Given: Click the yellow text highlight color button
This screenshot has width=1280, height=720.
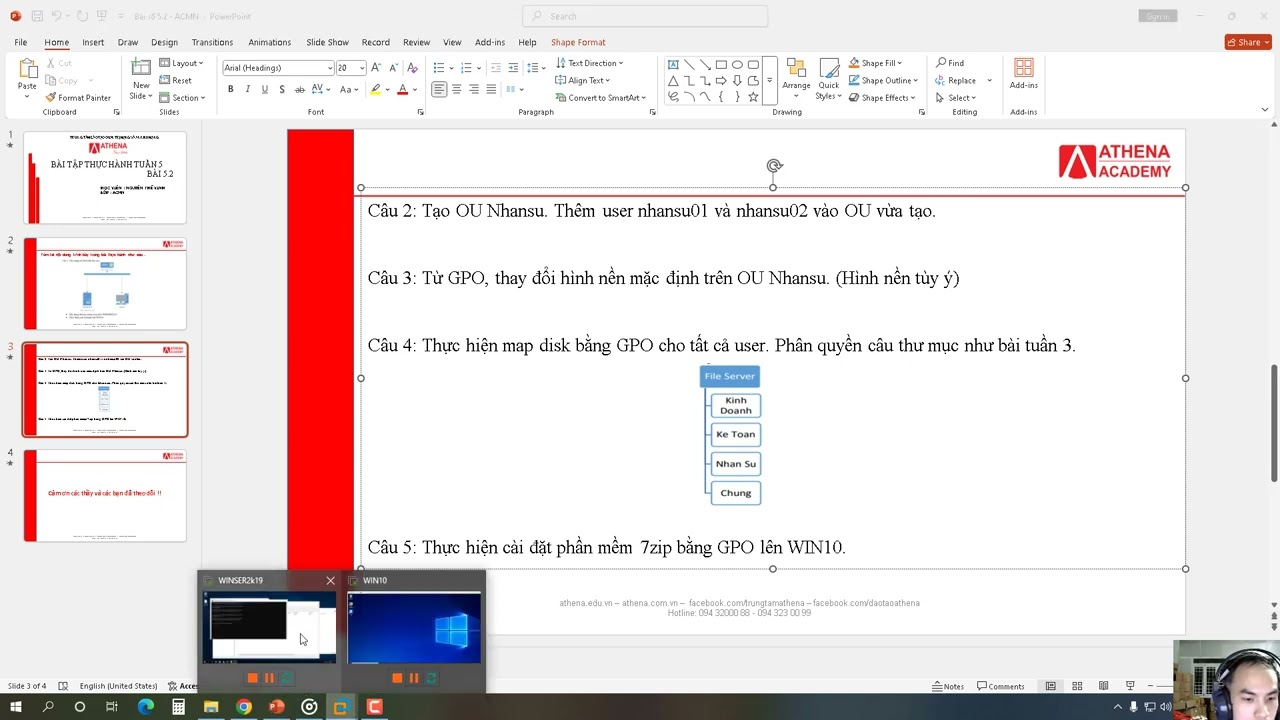Looking at the screenshot, I should pyautogui.click(x=376, y=90).
